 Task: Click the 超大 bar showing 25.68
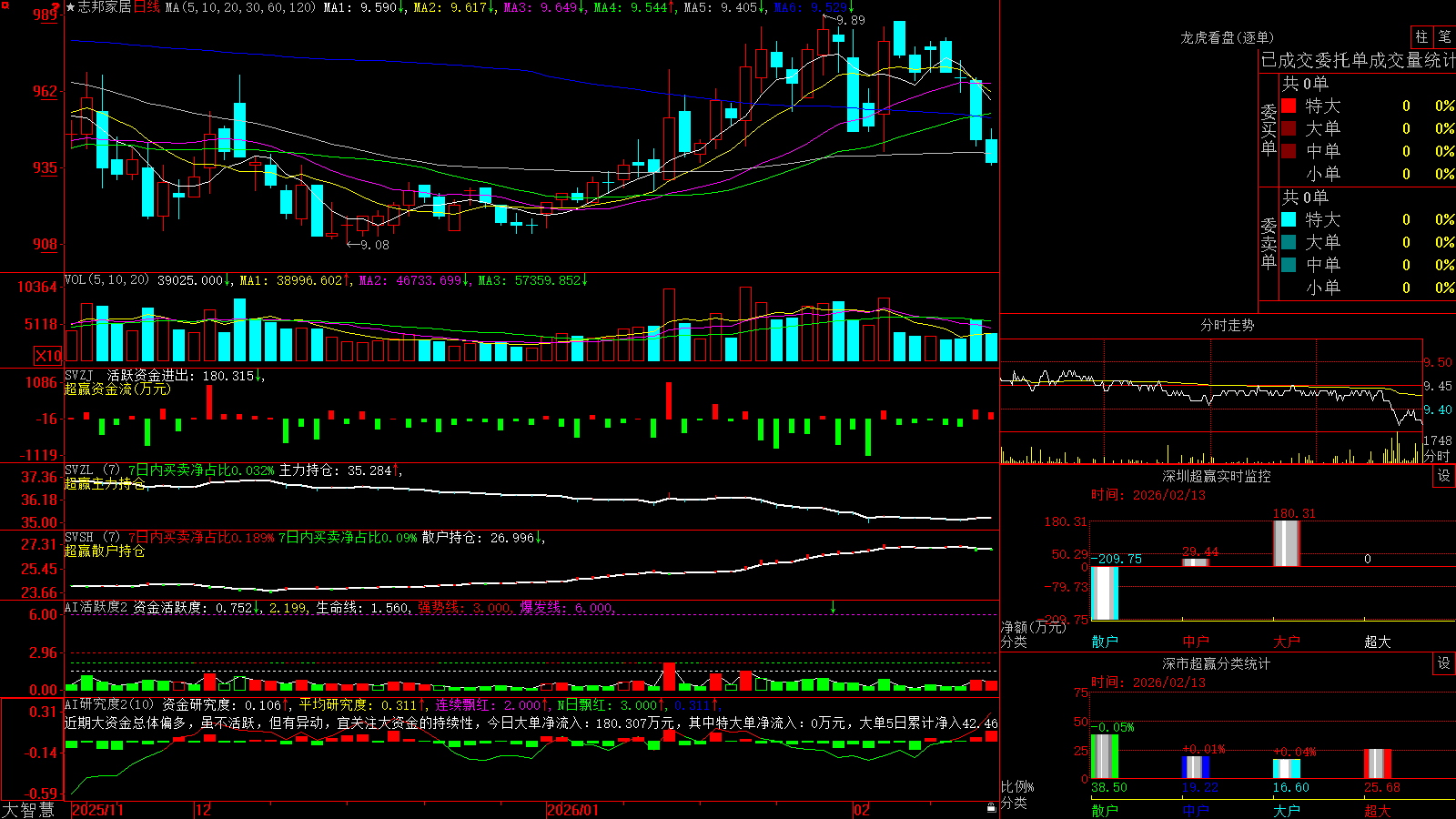pyautogui.click(x=1378, y=764)
